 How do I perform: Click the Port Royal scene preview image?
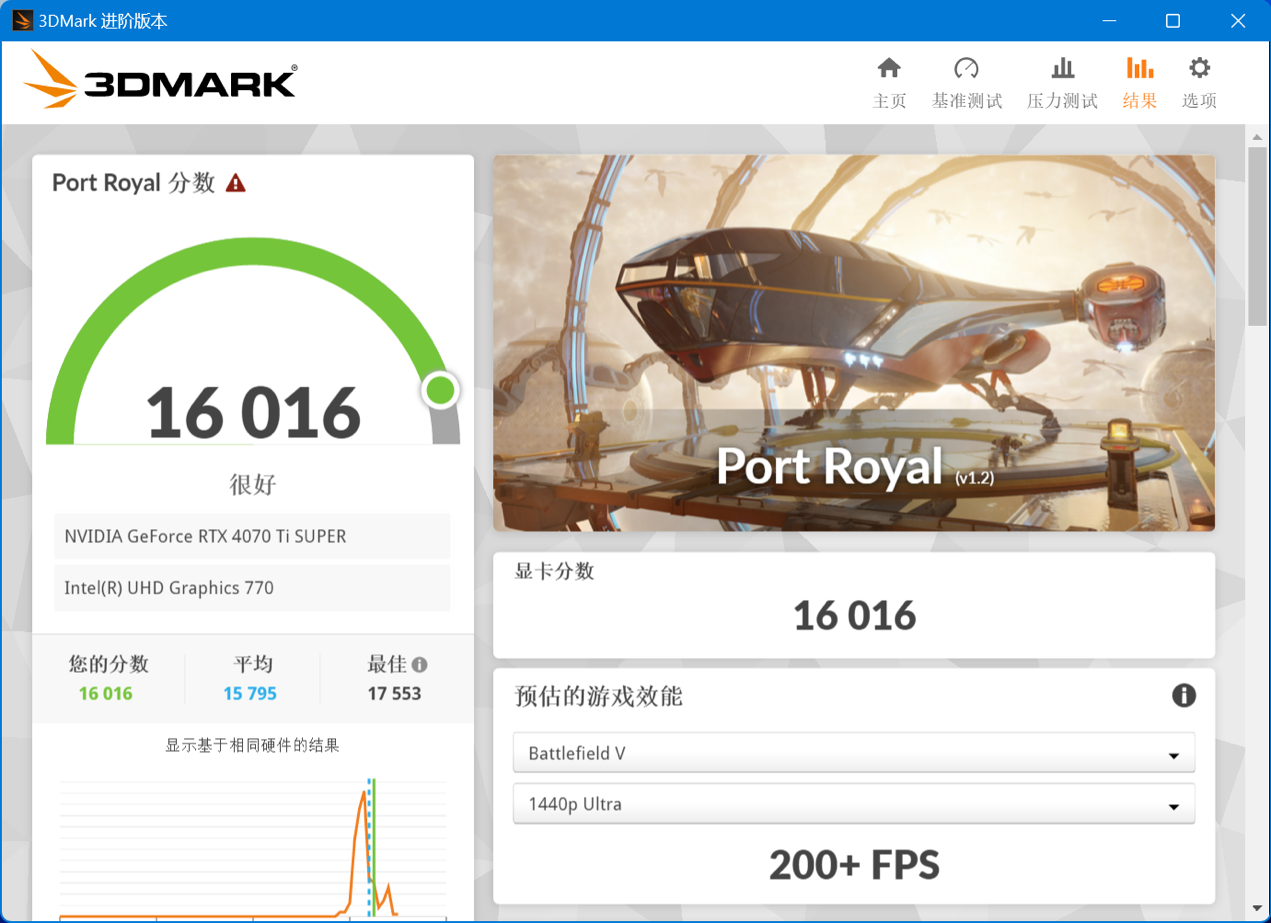click(x=853, y=340)
